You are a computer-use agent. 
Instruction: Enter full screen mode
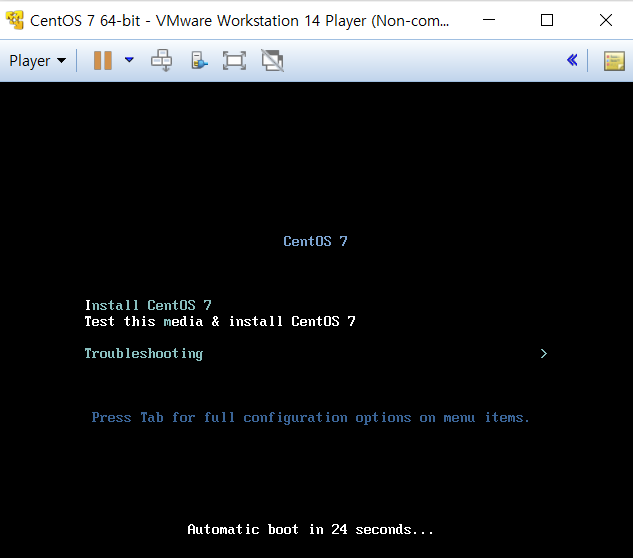coord(234,61)
